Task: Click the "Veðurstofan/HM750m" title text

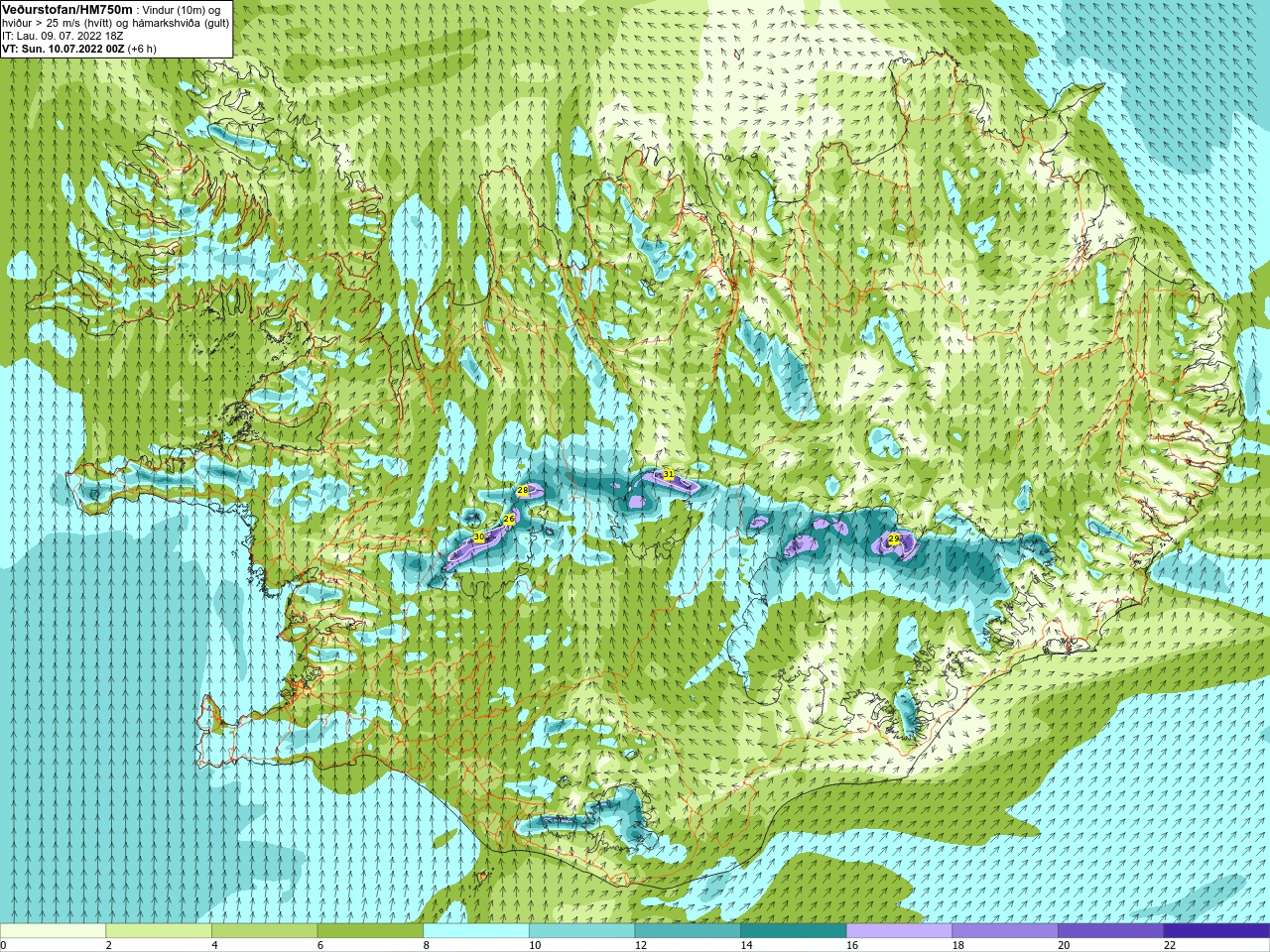Action: [67, 9]
